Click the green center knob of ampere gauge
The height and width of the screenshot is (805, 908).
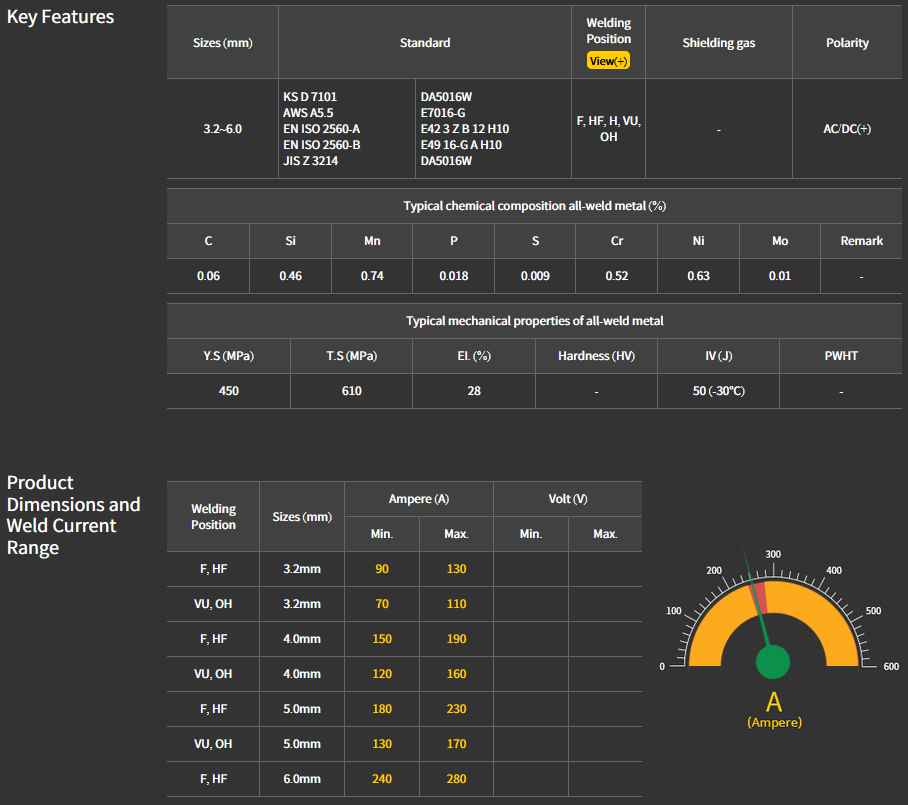[x=772, y=661]
